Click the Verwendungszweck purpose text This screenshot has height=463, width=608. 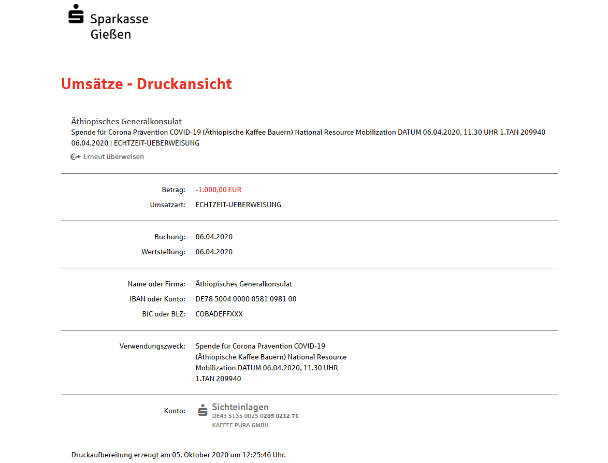(x=266, y=362)
